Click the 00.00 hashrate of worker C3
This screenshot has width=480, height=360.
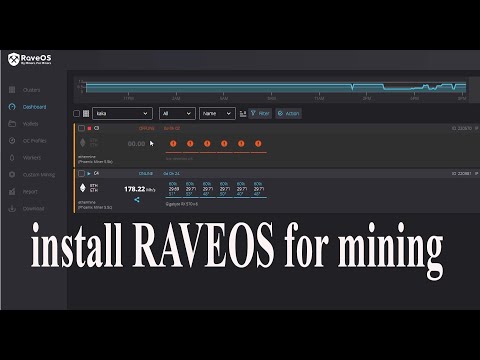coord(136,144)
